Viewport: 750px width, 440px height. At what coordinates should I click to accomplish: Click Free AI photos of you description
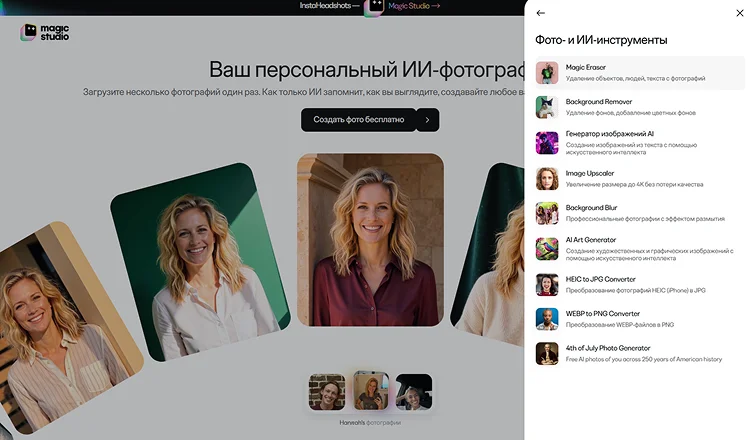pos(644,359)
